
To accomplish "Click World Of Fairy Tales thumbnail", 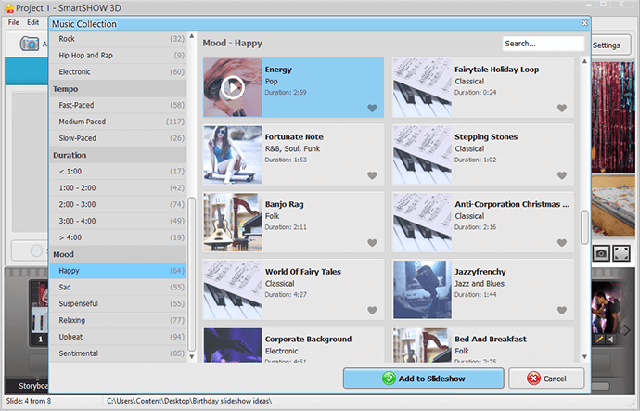I will [x=233, y=289].
